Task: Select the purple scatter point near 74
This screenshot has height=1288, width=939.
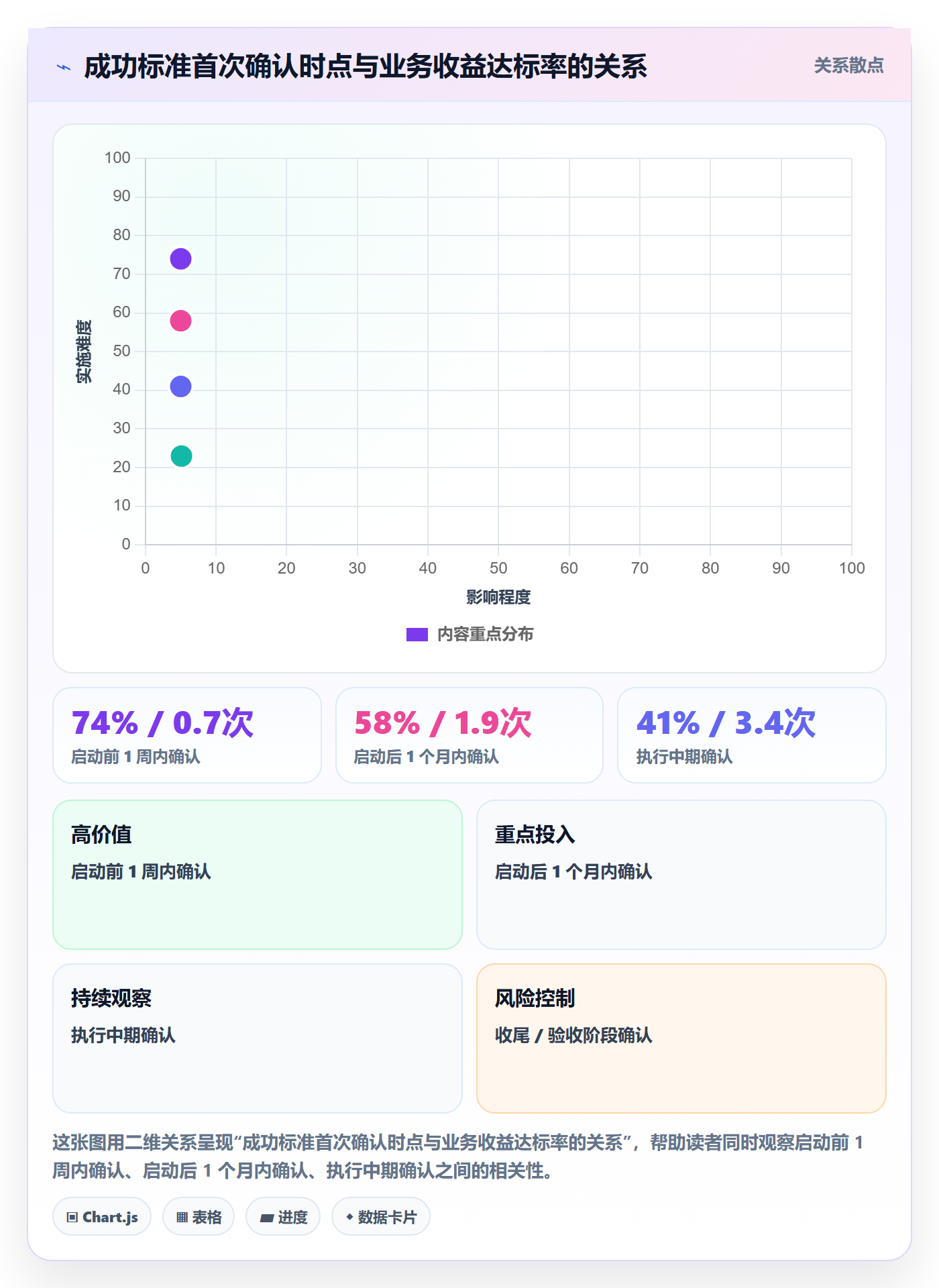Action: pyautogui.click(x=180, y=259)
